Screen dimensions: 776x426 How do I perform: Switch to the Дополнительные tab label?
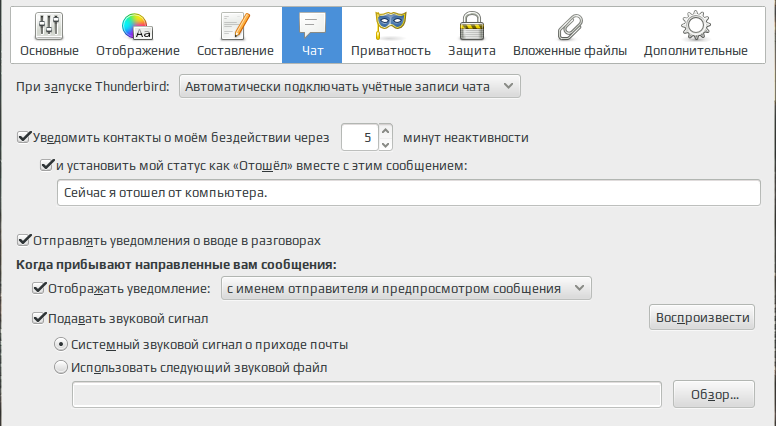click(x=695, y=51)
